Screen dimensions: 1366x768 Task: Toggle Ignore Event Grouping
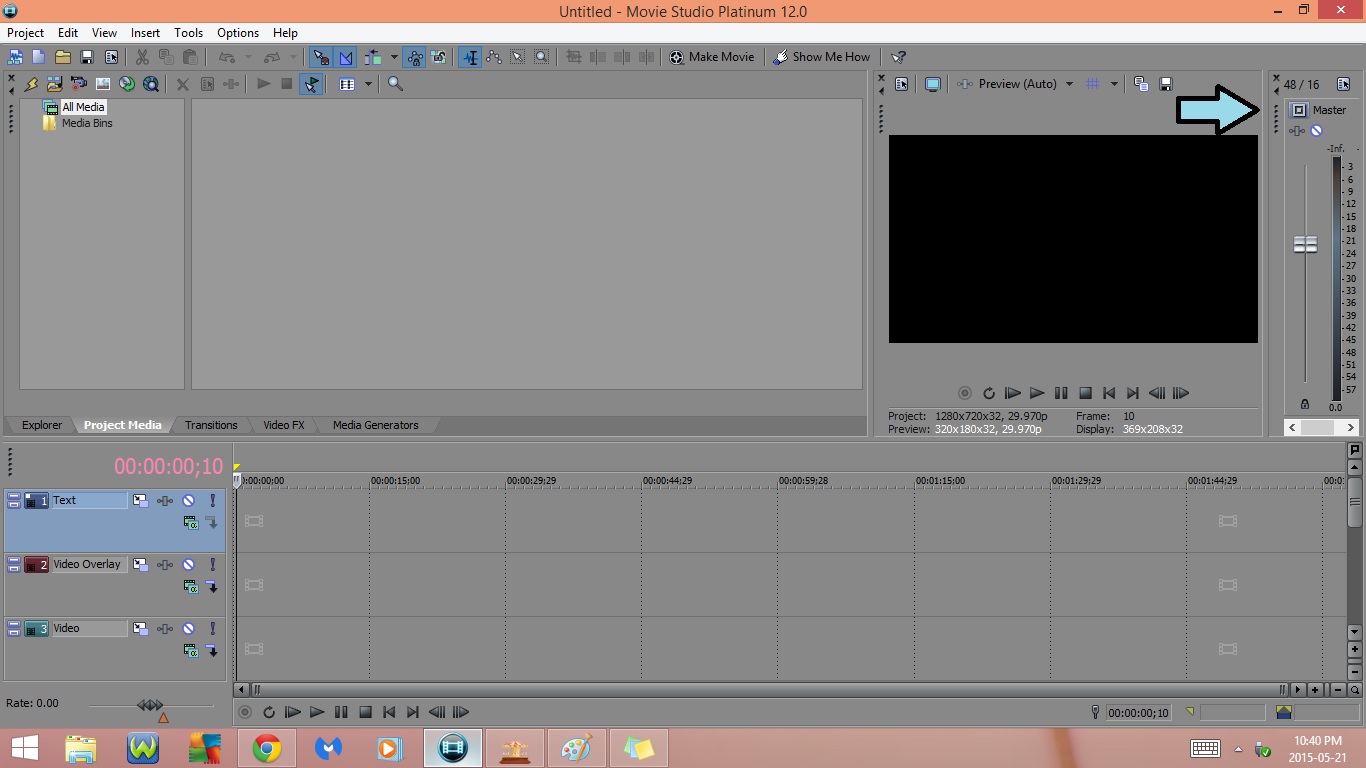coord(439,57)
